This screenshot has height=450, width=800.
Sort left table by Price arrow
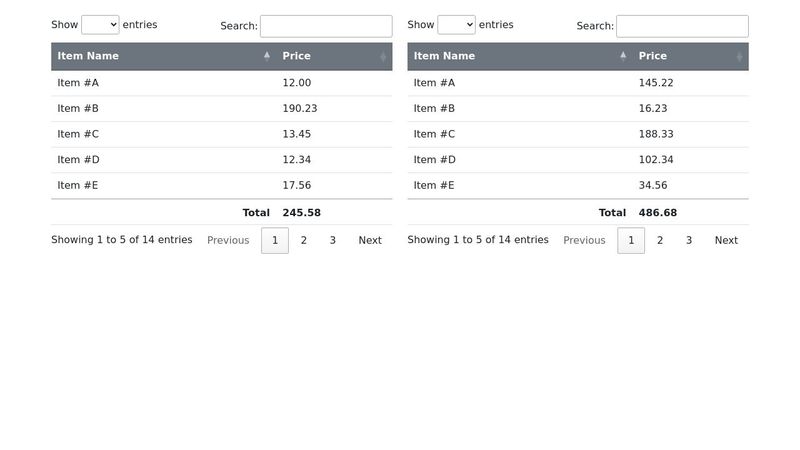[383, 56]
